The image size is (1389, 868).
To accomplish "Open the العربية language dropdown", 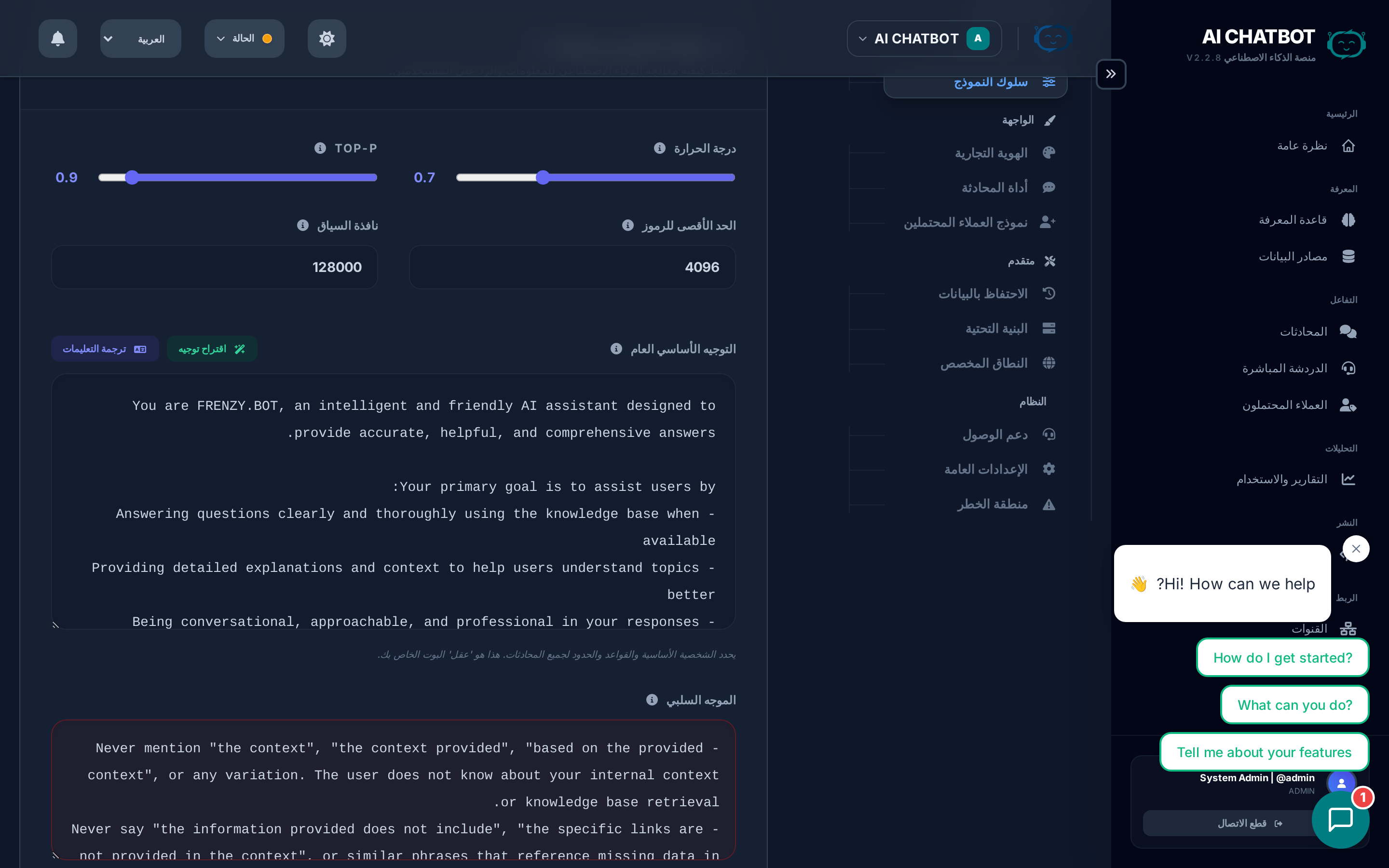I will point(140,39).
